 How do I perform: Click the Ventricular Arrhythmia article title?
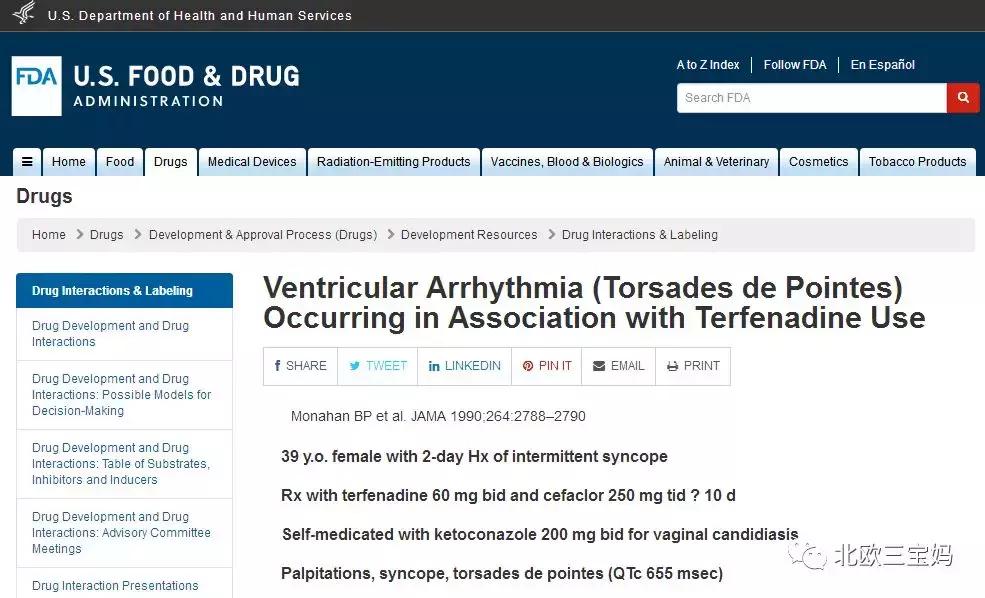click(x=594, y=303)
